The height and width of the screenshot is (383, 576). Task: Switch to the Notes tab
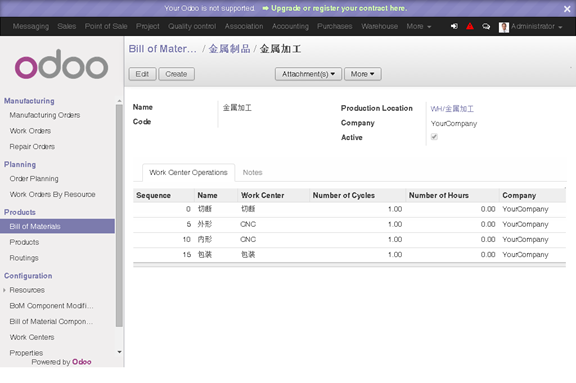(252, 173)
